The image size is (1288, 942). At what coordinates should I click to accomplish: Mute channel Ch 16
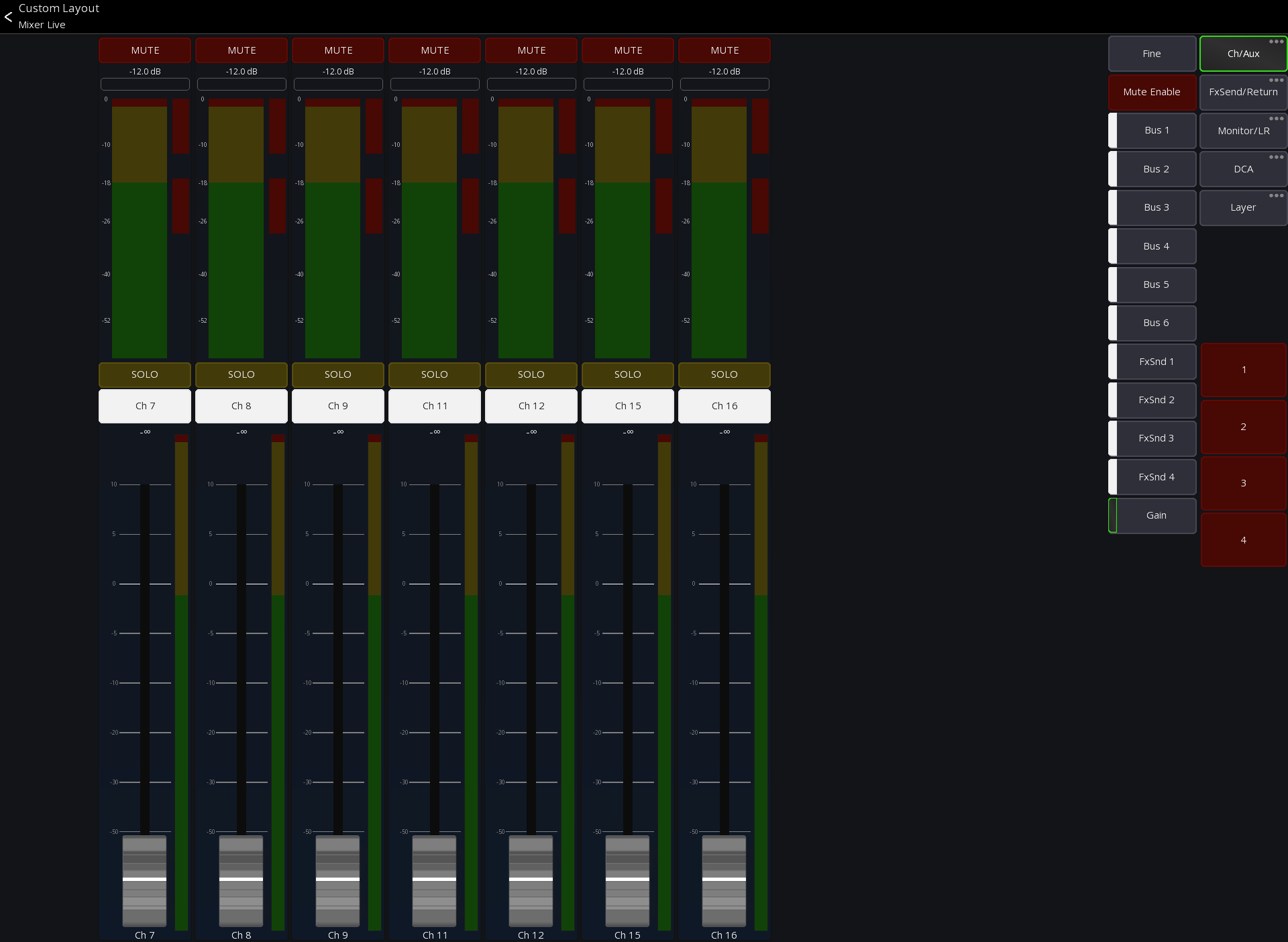pos(724,50)
